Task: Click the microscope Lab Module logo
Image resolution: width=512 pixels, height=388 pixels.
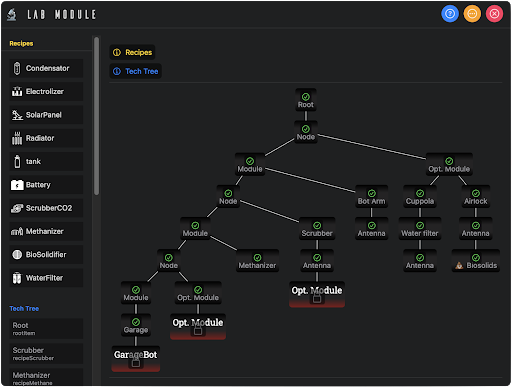Action: point(12,14)
